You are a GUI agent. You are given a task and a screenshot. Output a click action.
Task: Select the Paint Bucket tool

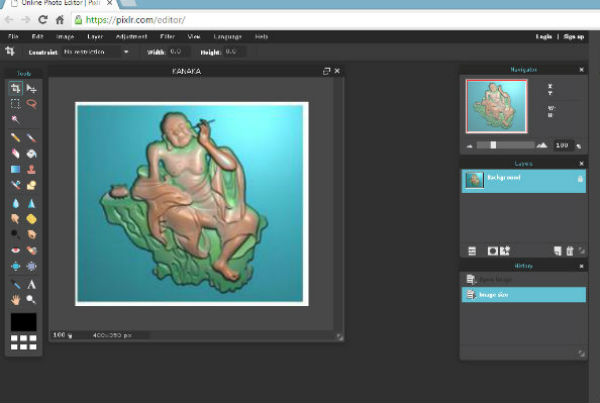31,153
